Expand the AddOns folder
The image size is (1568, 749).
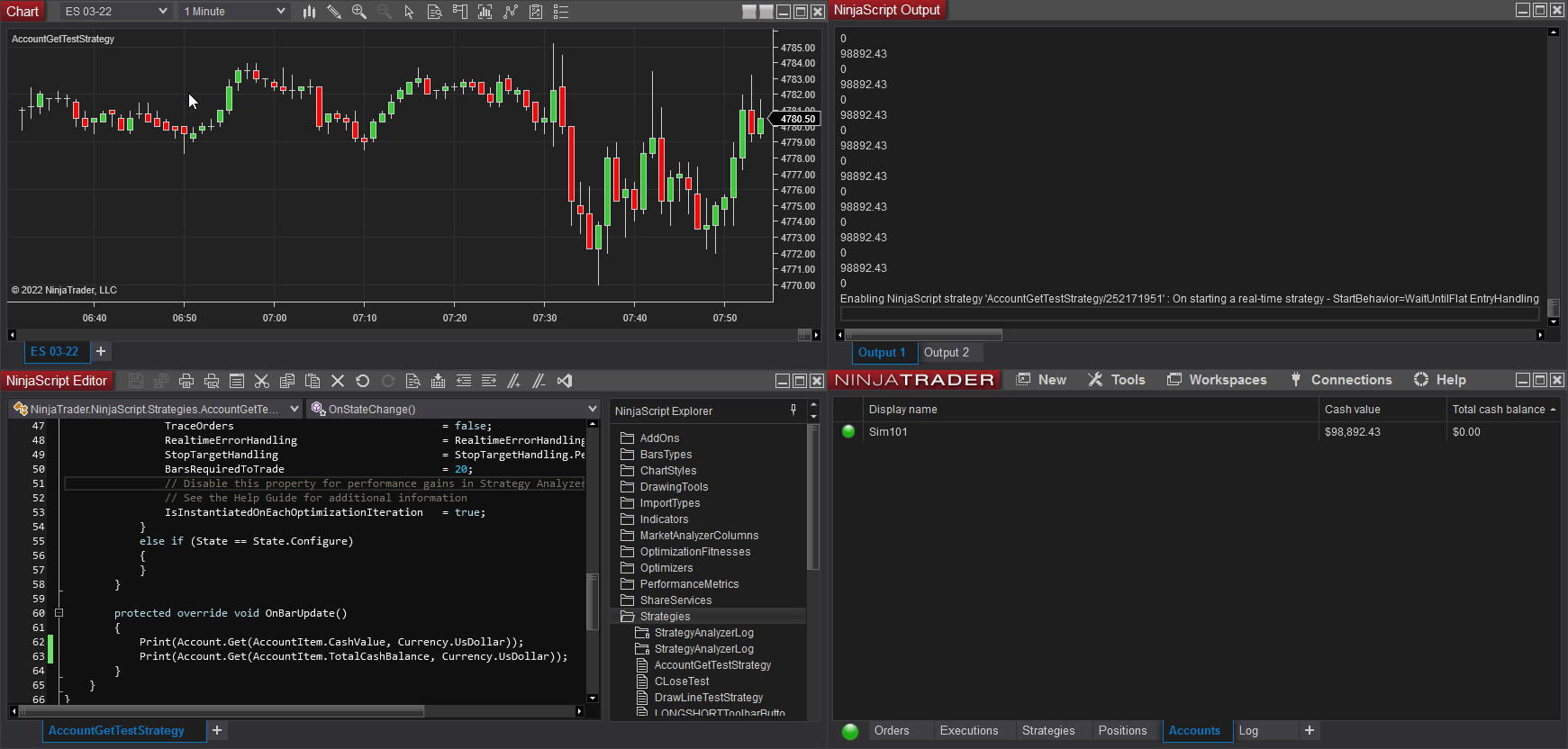tap(649, 438)
